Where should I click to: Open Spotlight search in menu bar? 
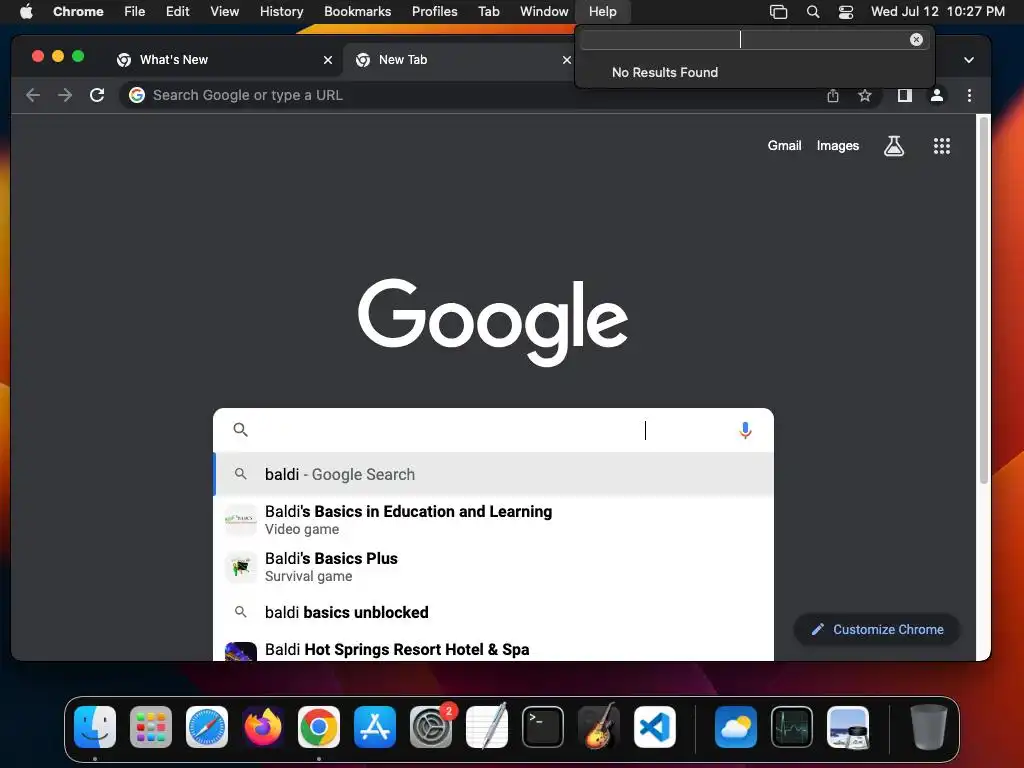(x=812, y=12)
